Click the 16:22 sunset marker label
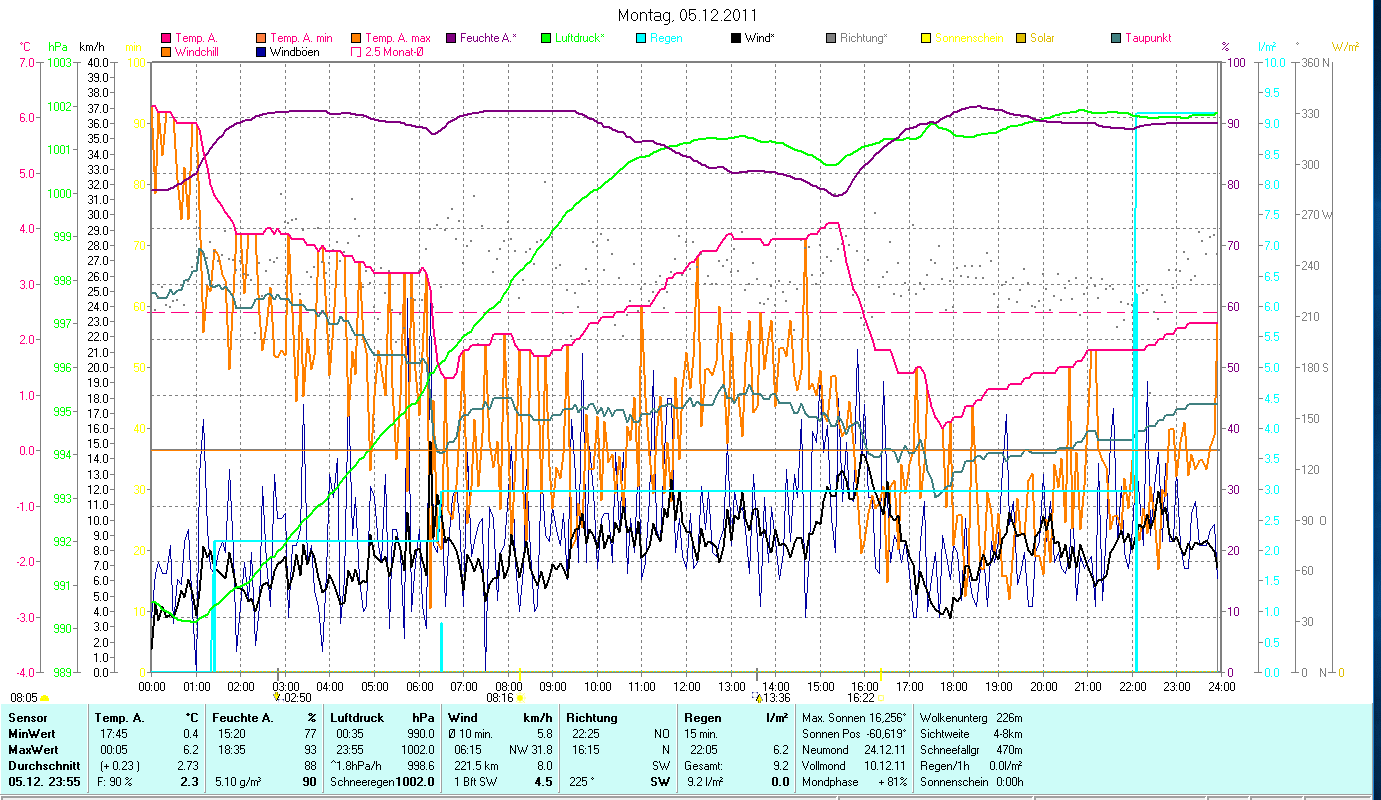This screenshot has width=1381, height=800. [x=861, y=698]
